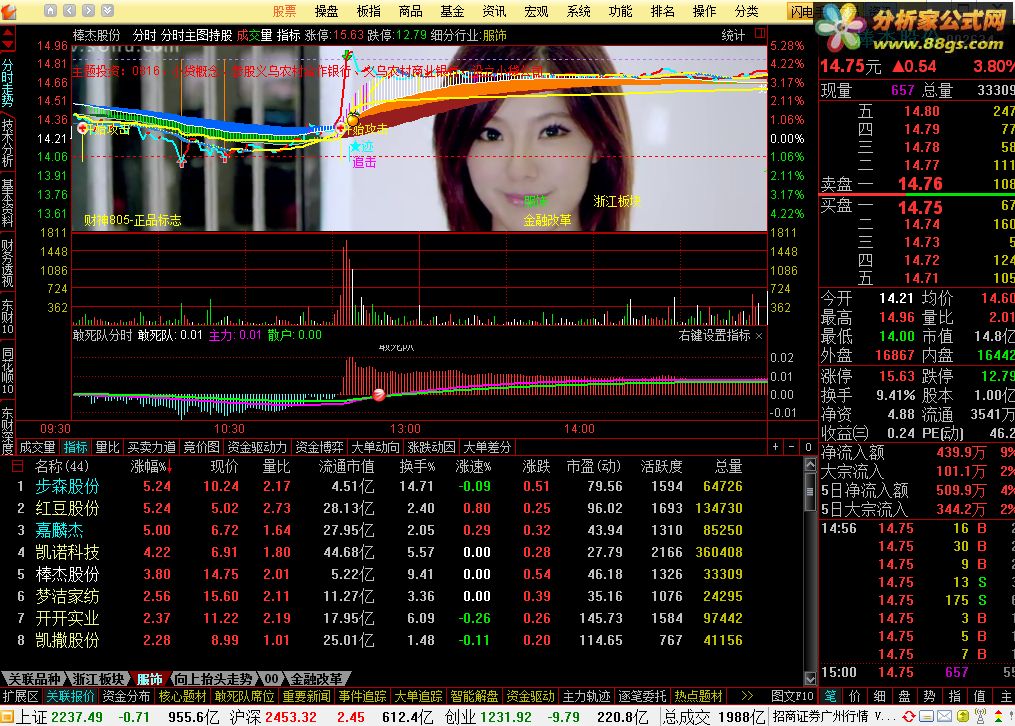The image size is (1015, 726).
Task: Click the red up triangle at sidebar top
Action: pos(7,32)
